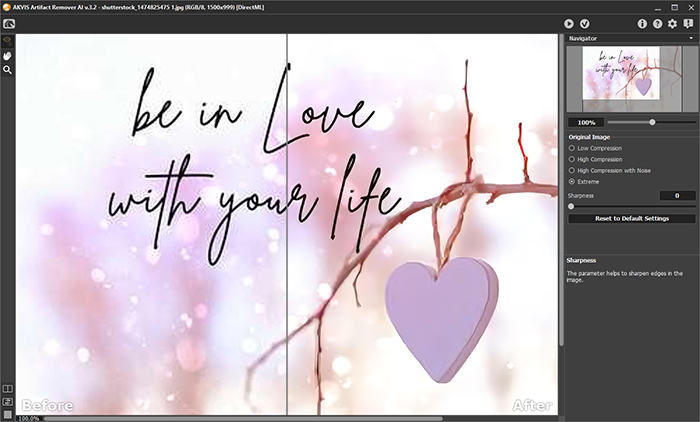Open the Help question mark icon
Viewport: 700px width, 422px height.
pos(657,23)
